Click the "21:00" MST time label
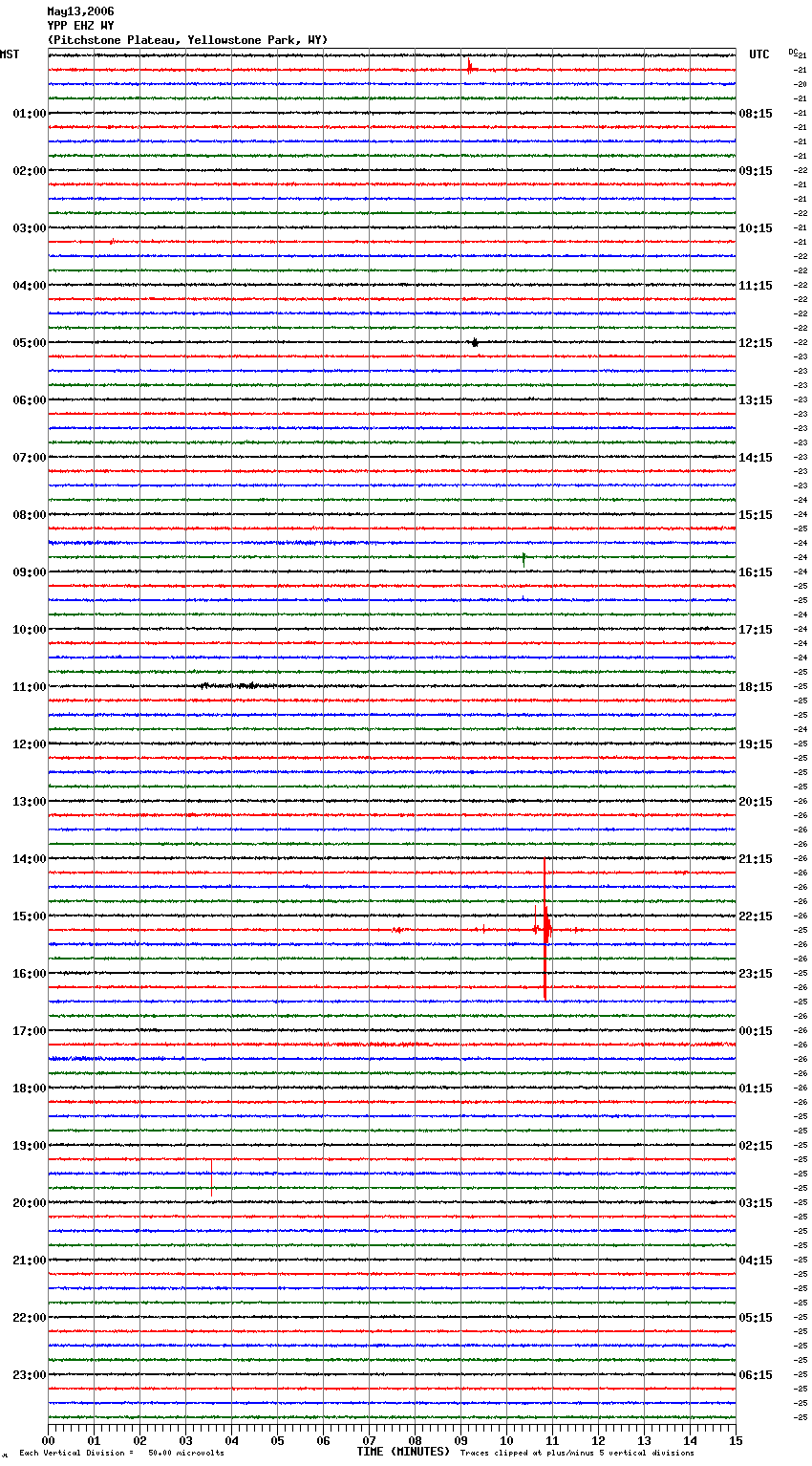Screen dimensions: 812x1466 (x=29, y=1261)
